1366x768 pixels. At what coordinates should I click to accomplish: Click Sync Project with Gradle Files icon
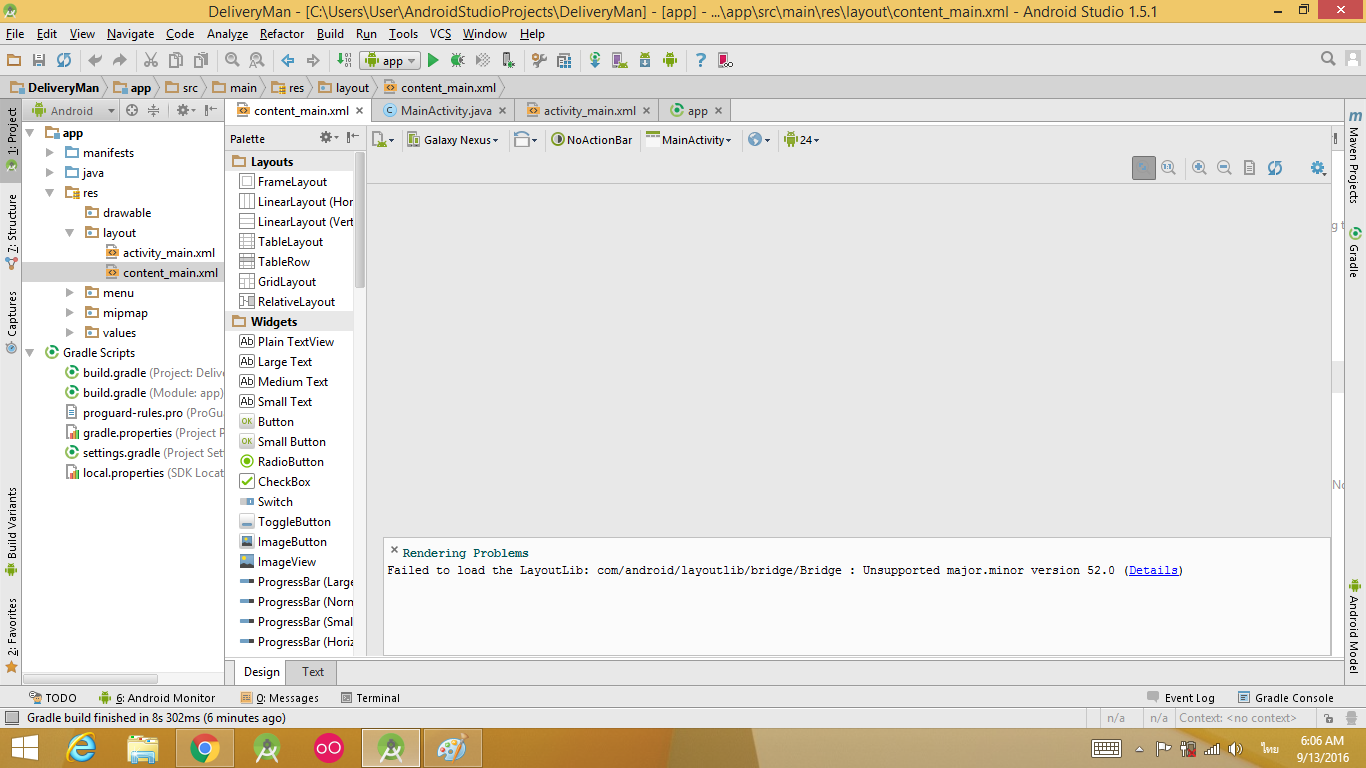tap(595, 60)
